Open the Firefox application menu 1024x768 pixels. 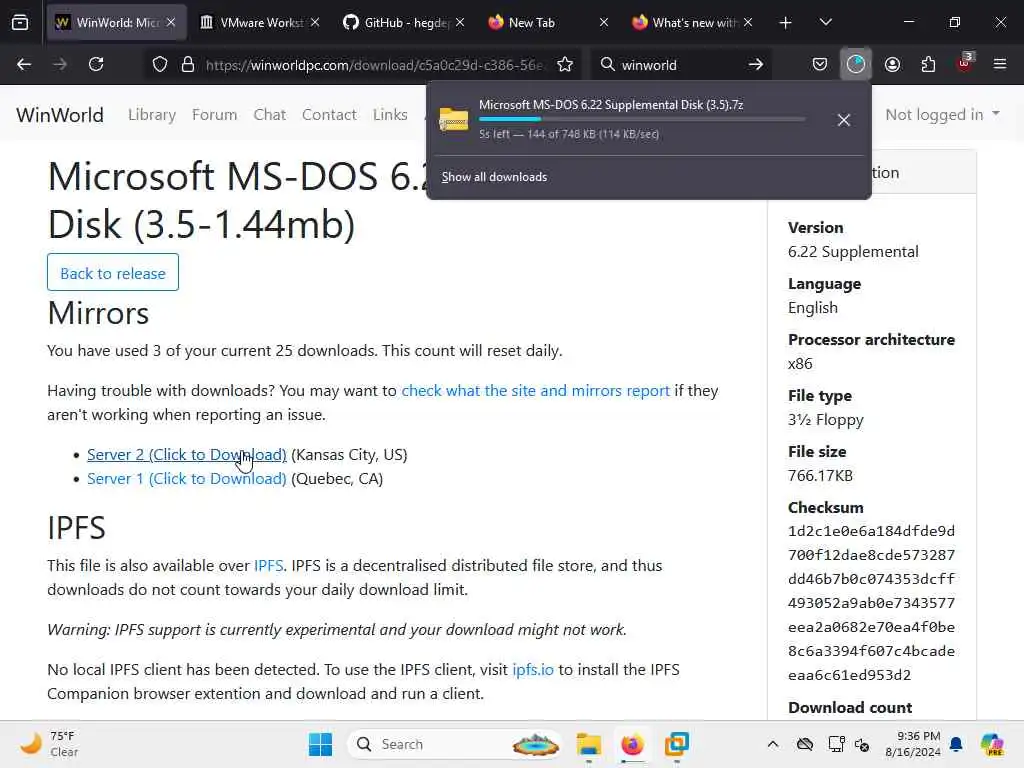[x=1000, y=64]
